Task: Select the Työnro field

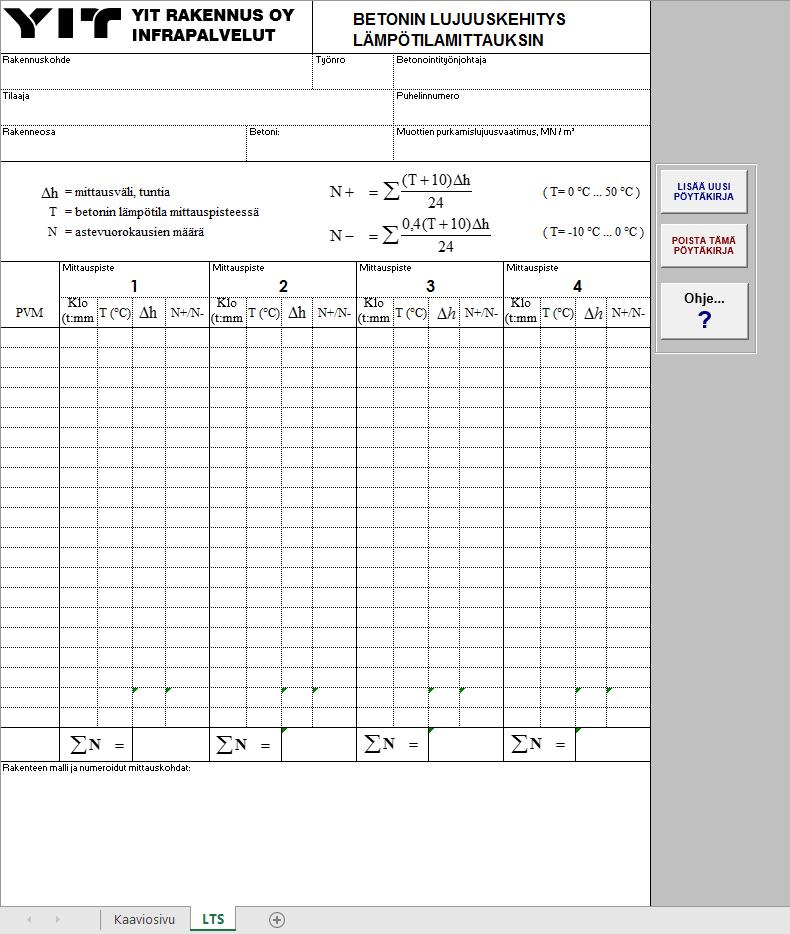Action: [x=353, y=72]
